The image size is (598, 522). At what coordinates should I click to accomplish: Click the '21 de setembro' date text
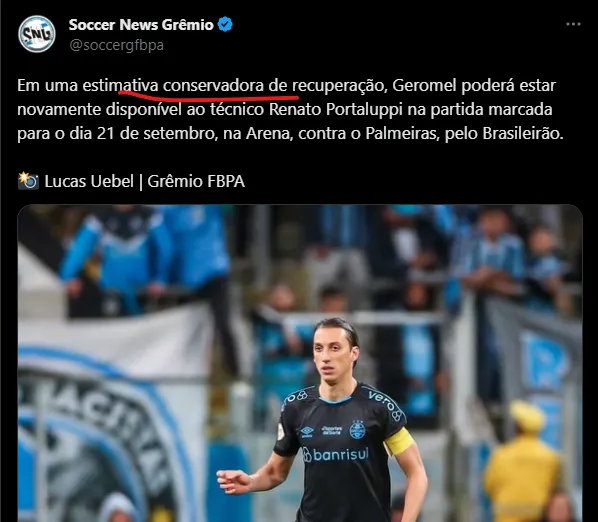click(156, 133)
